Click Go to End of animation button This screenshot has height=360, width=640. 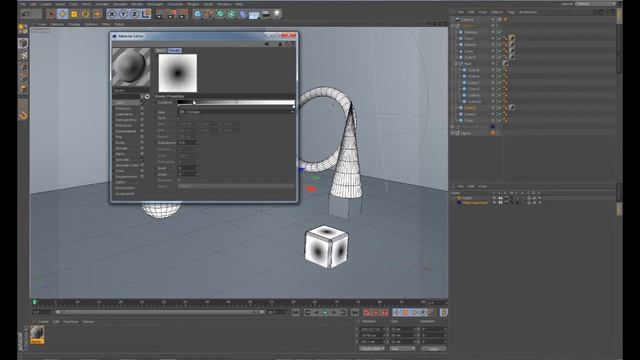(x=355, y=312)
